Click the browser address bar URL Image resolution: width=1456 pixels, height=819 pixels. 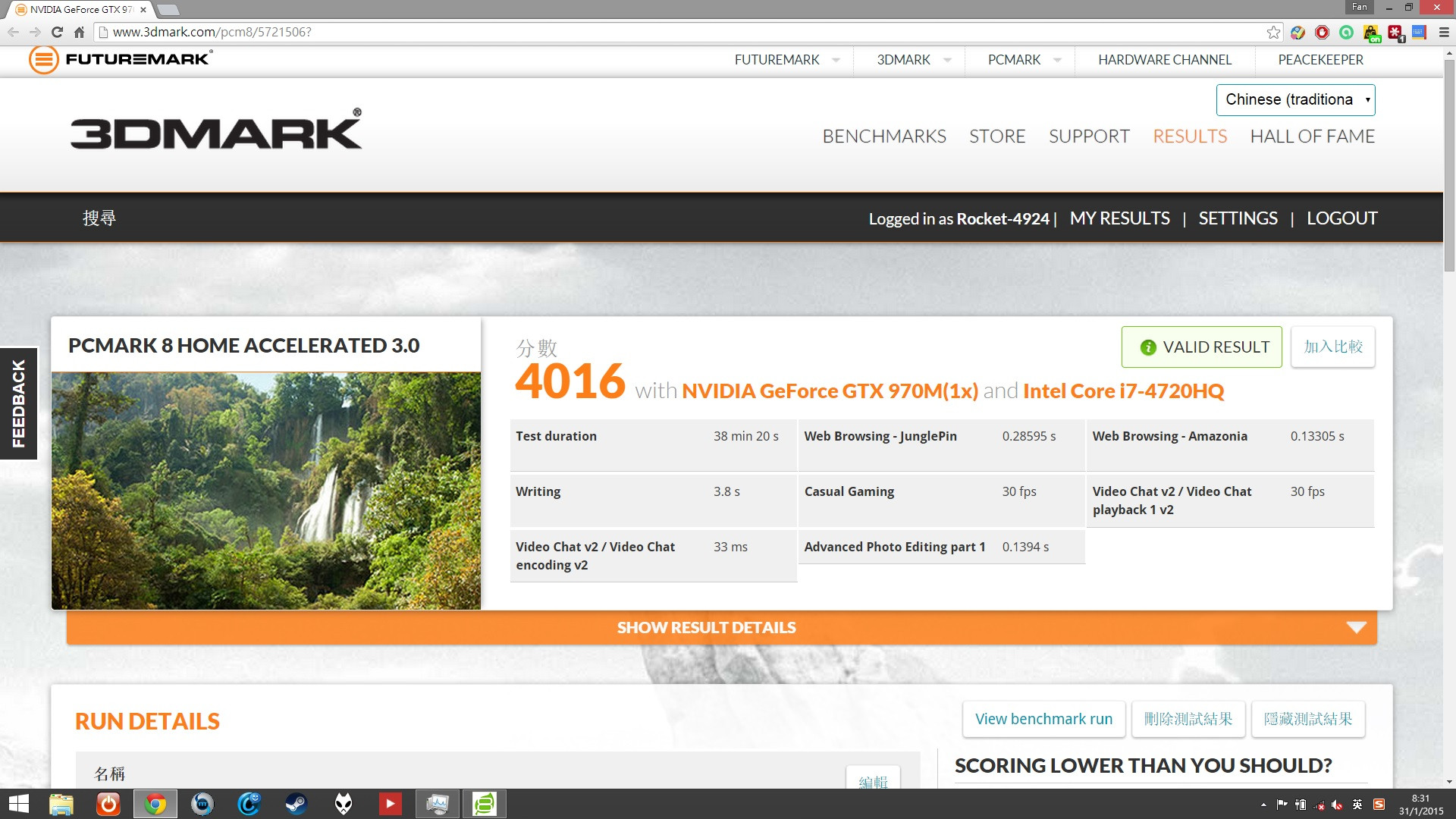tap(212, 32)
